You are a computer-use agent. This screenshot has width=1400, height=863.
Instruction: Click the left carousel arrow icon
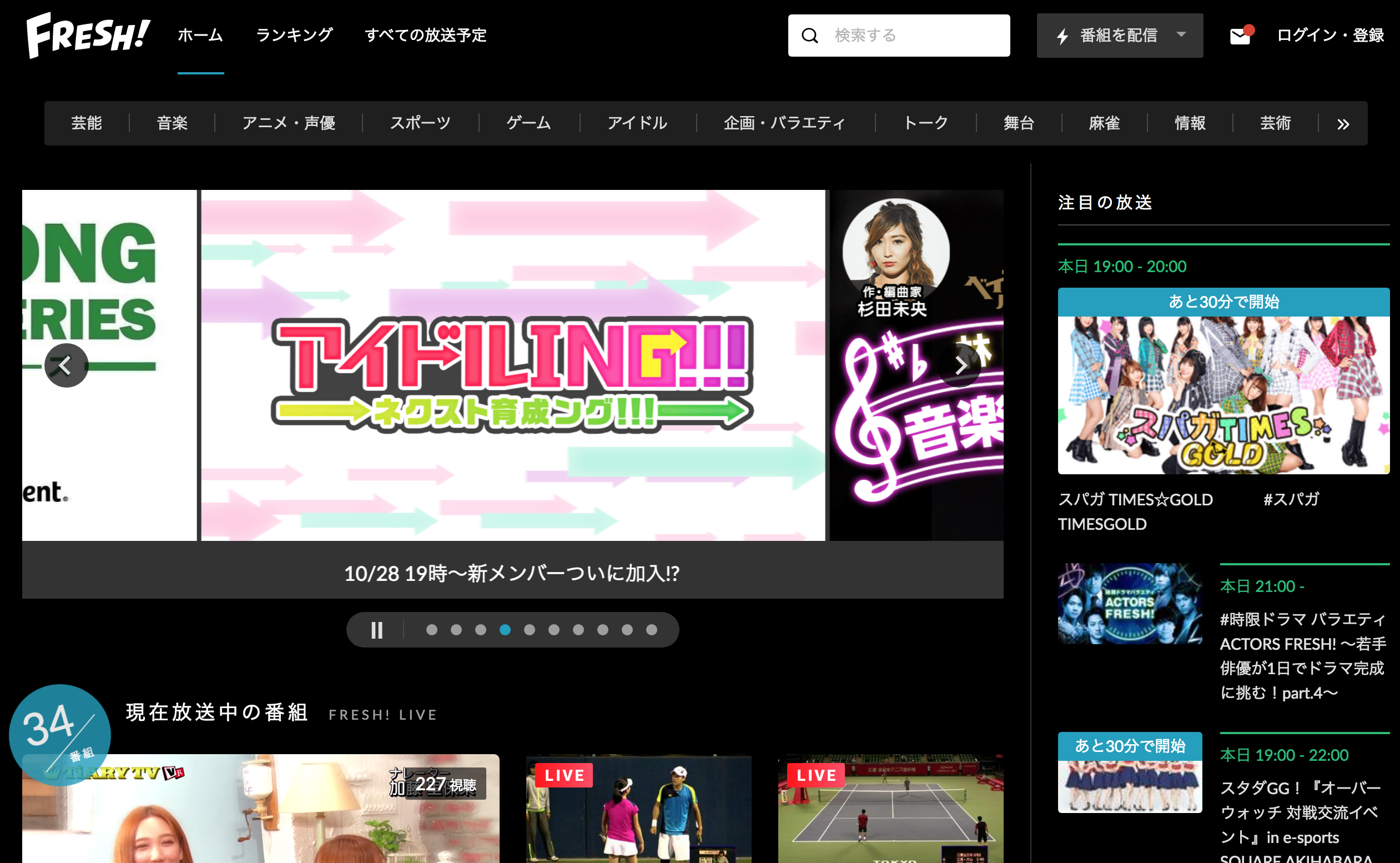(x=64, y=365)
